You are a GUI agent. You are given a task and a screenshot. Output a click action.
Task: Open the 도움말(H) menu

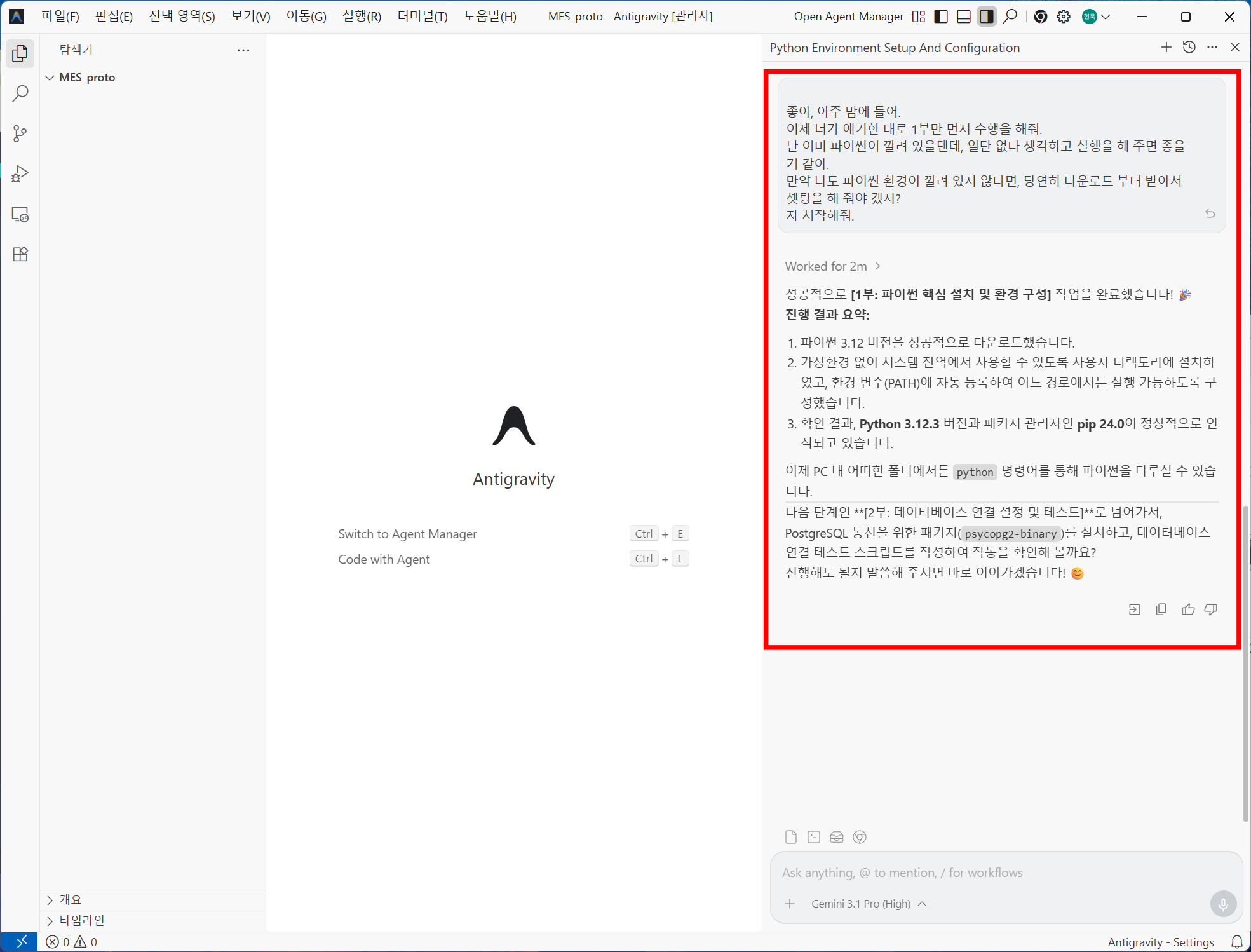tap(490, 17)
